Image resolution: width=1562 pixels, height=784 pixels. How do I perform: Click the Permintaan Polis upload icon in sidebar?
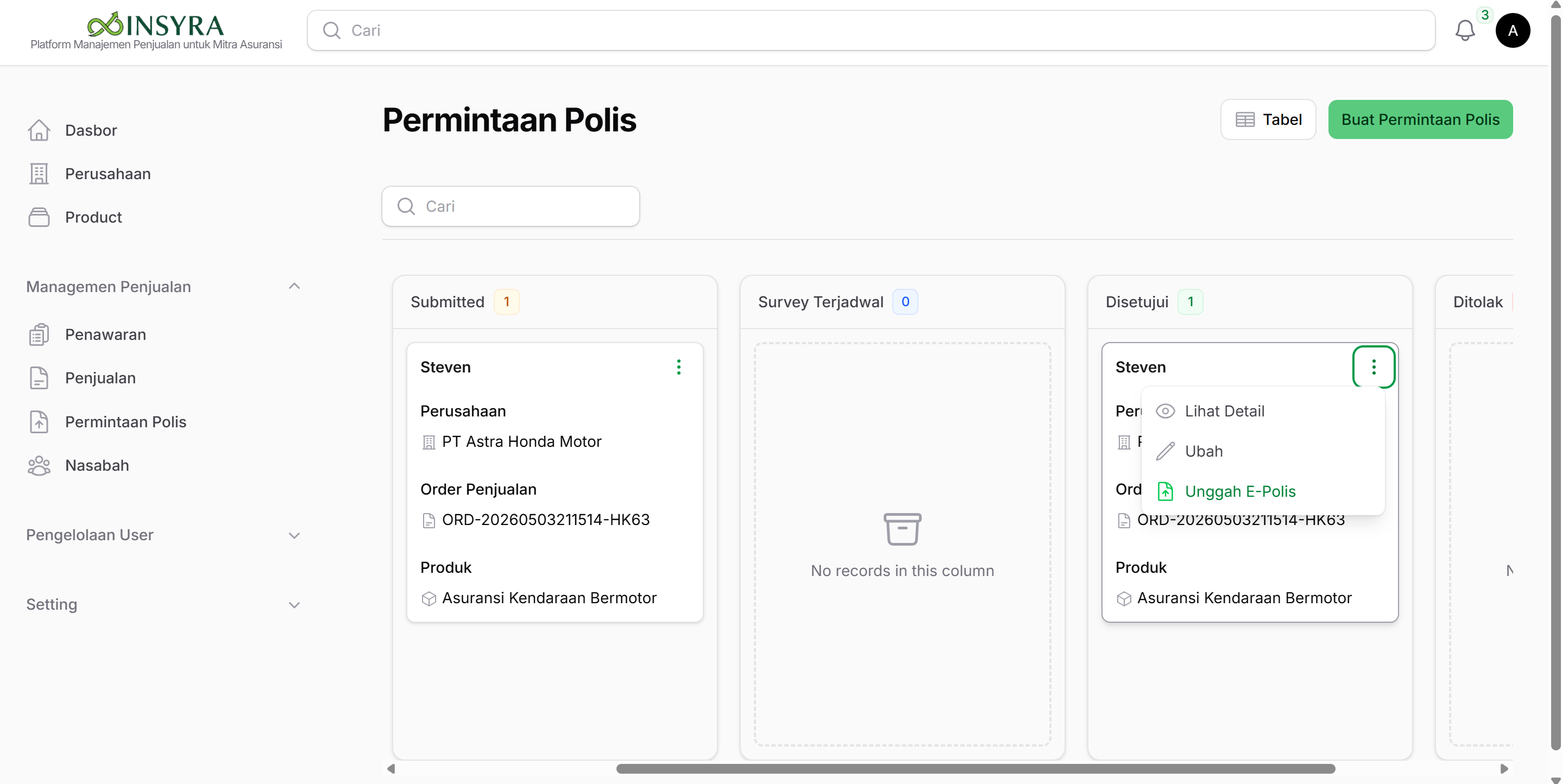[x=39, y=421]
